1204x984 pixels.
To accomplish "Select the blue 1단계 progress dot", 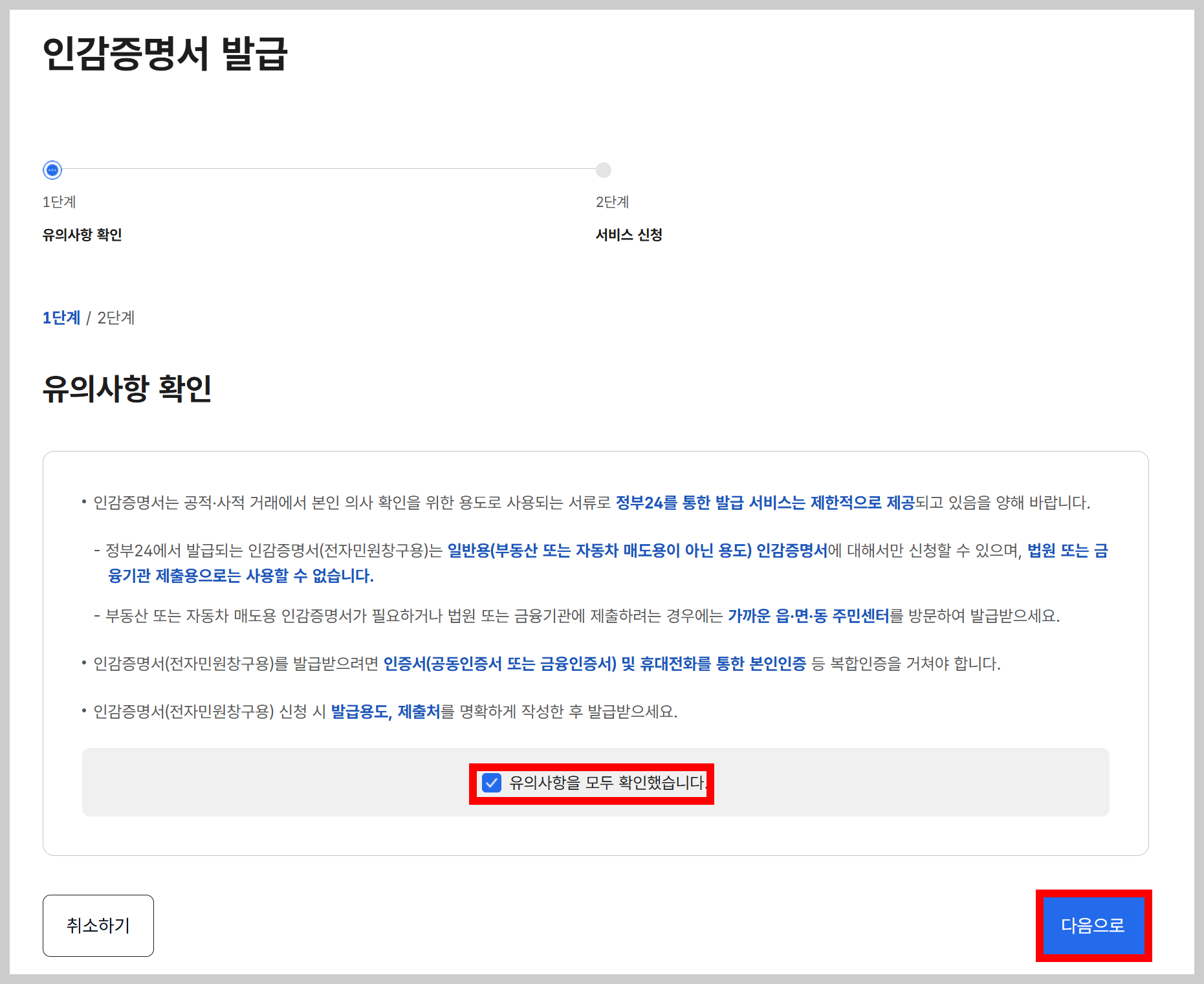I will click(52, 170).
